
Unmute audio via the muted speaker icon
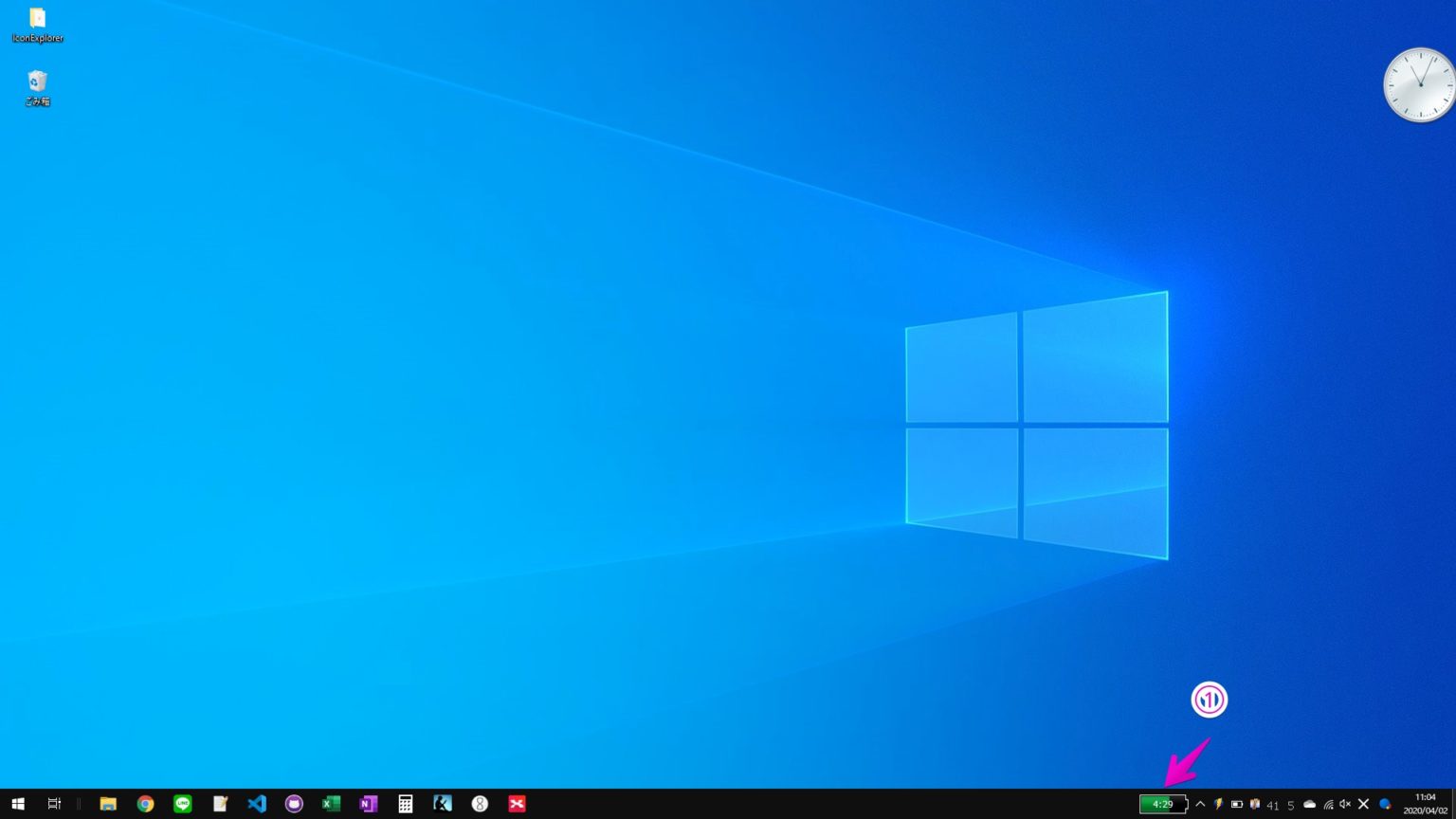click(x=1344, y=805)
